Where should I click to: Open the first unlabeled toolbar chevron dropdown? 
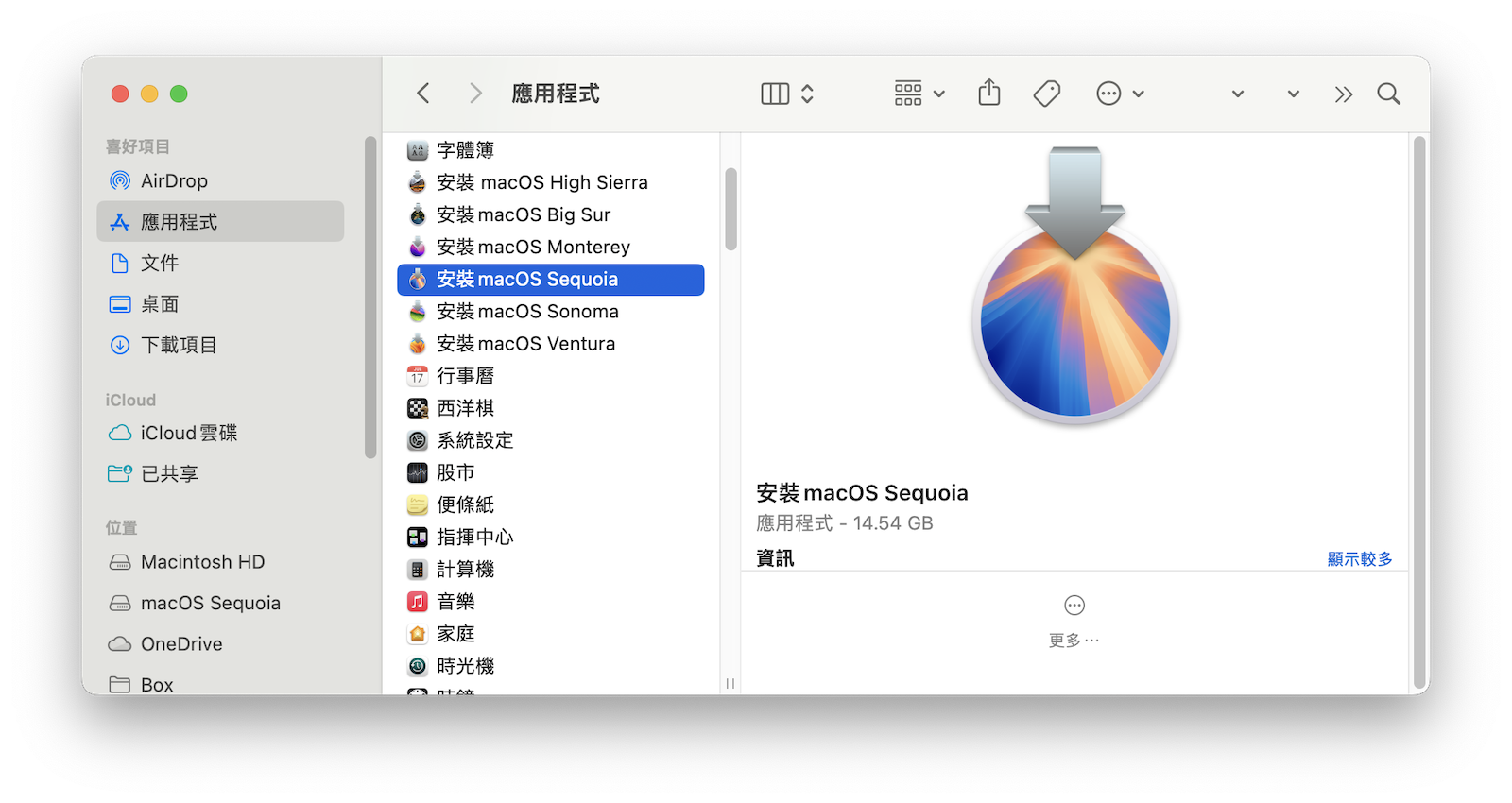[1238, 94]
